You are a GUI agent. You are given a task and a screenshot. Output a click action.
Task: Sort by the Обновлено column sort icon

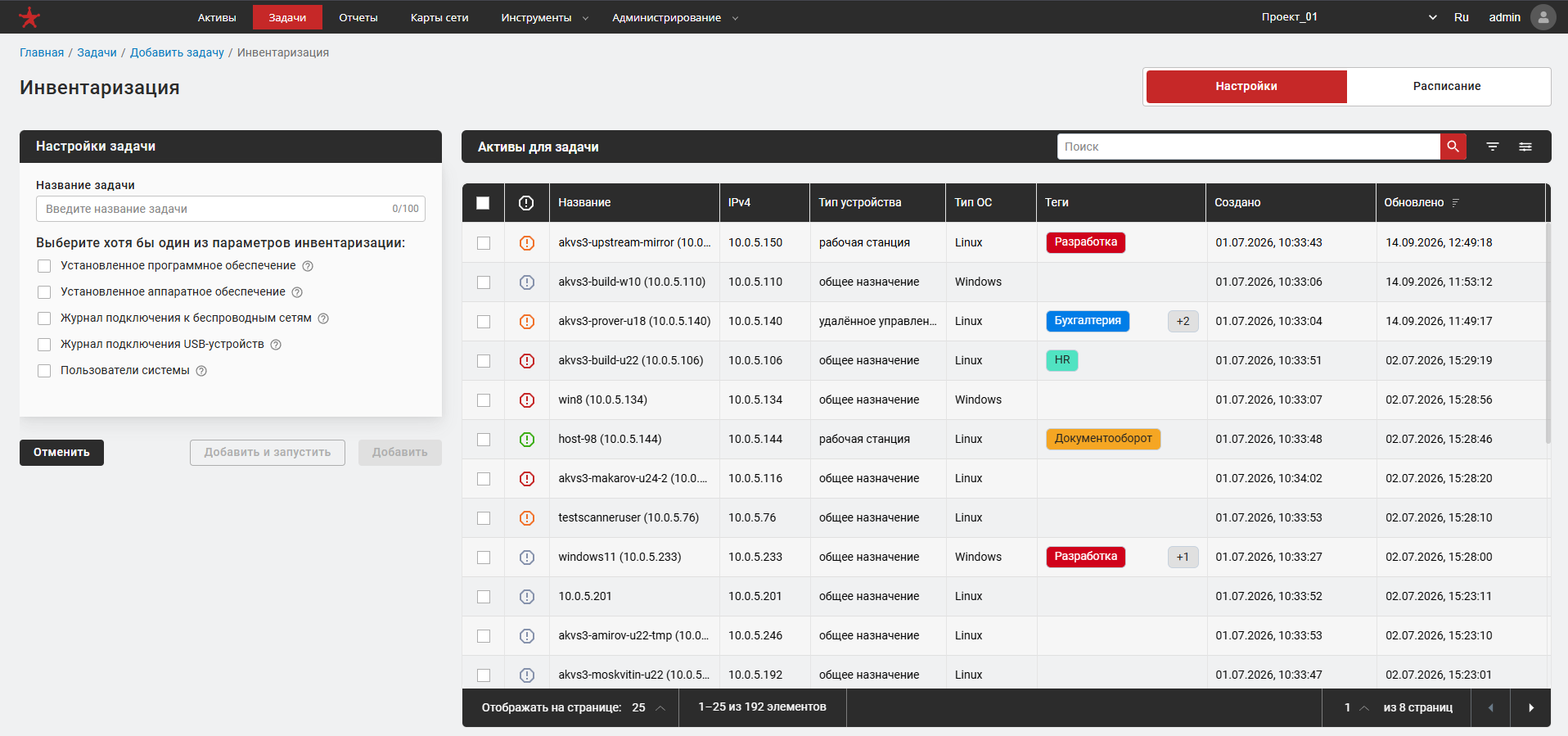pos(1456,203)
